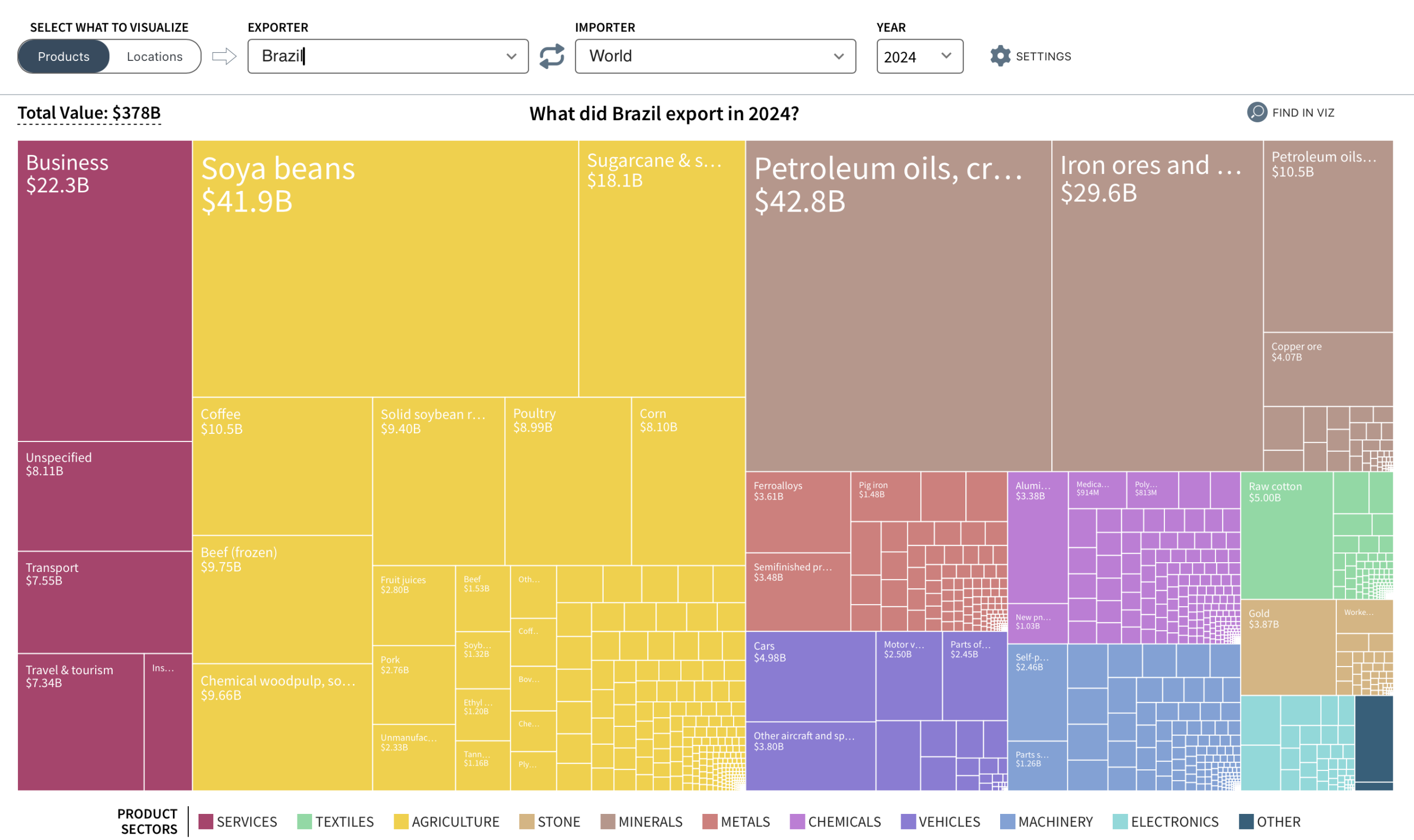Click the Total Value $378B link
This screenshot has height=840, width=1414.
[89, 113]
